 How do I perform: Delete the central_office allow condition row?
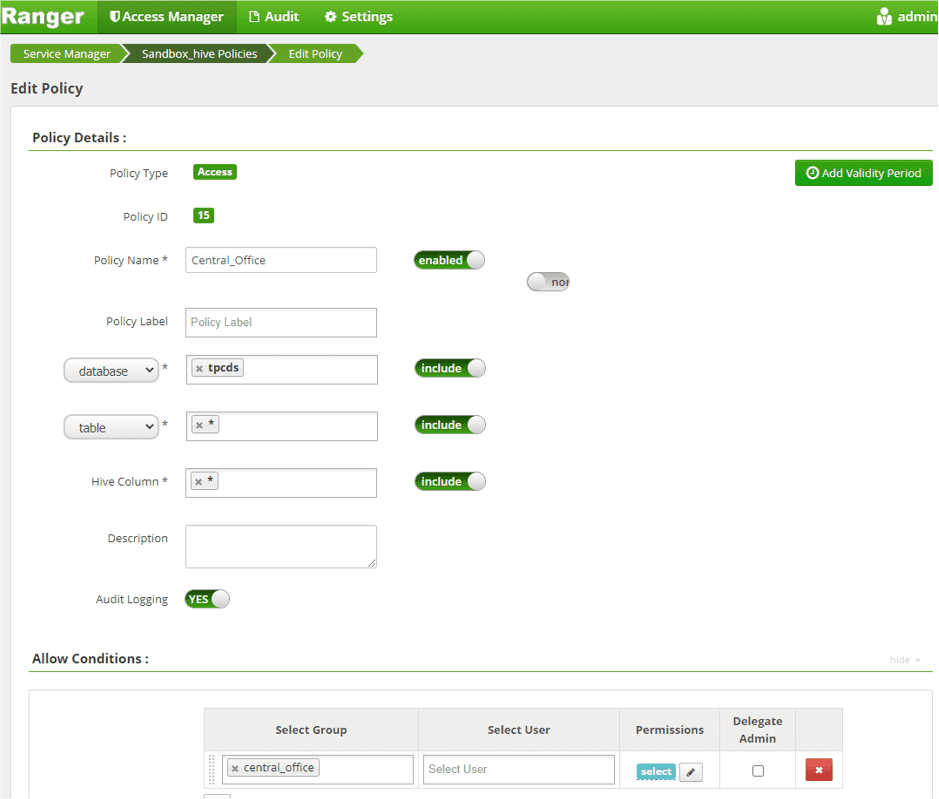click(819, 770)
